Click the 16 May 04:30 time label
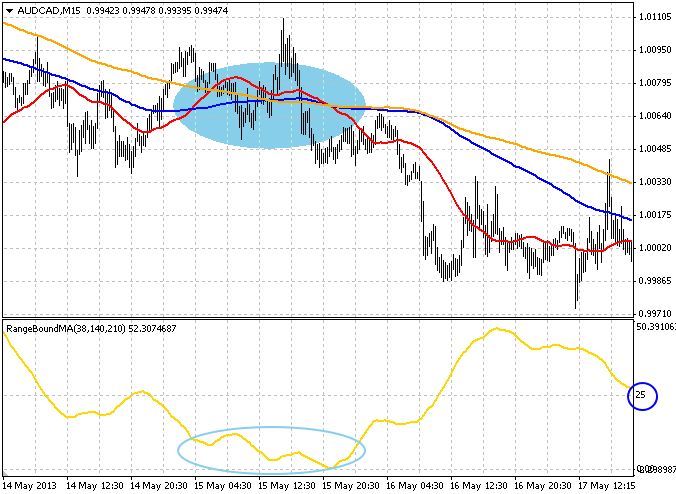Screen dimensions: 676x494 tap(414, 484)
